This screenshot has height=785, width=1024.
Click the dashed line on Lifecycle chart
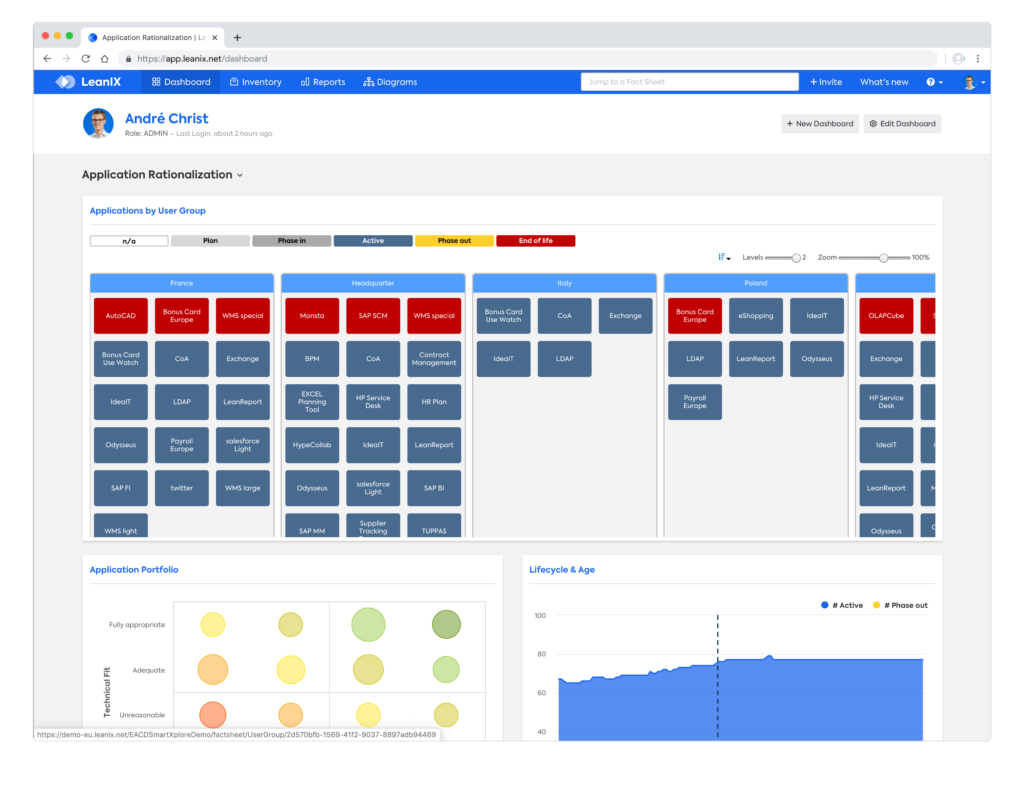(x=718, y=676)
